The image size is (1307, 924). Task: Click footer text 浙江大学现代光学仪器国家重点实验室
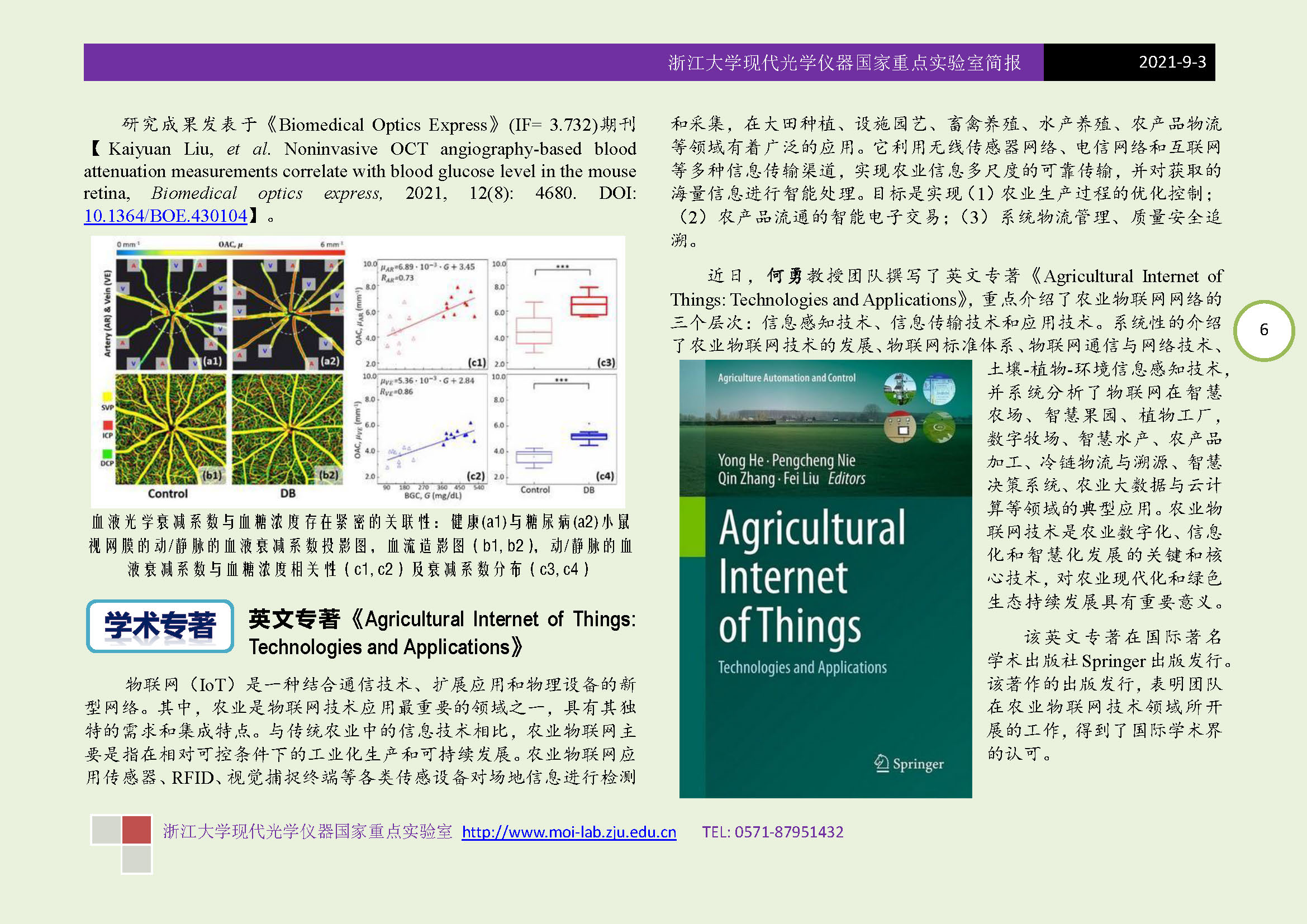pos(307,832)
